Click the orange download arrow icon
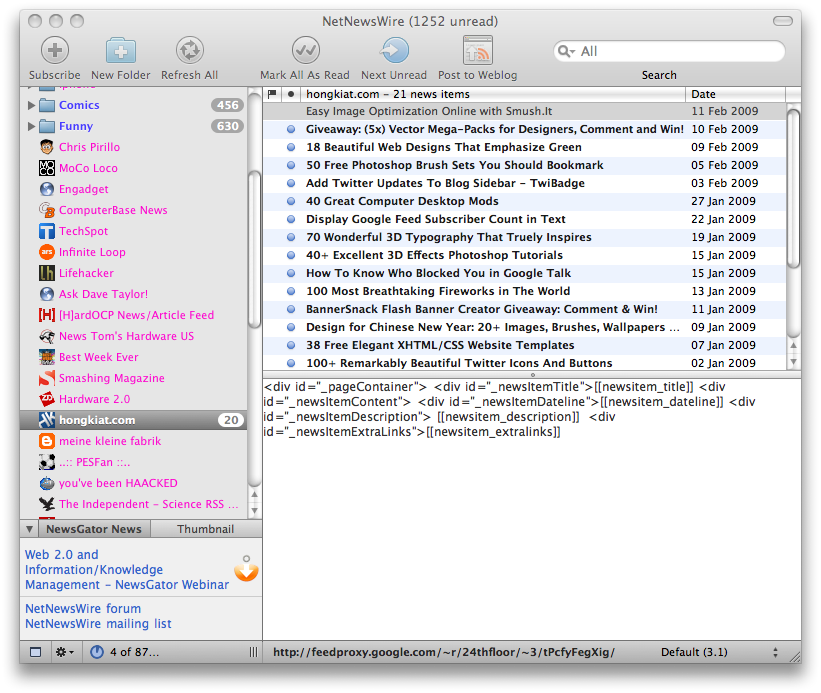The width and height of the screenshot is (821, 693). [x=246, y=571]
